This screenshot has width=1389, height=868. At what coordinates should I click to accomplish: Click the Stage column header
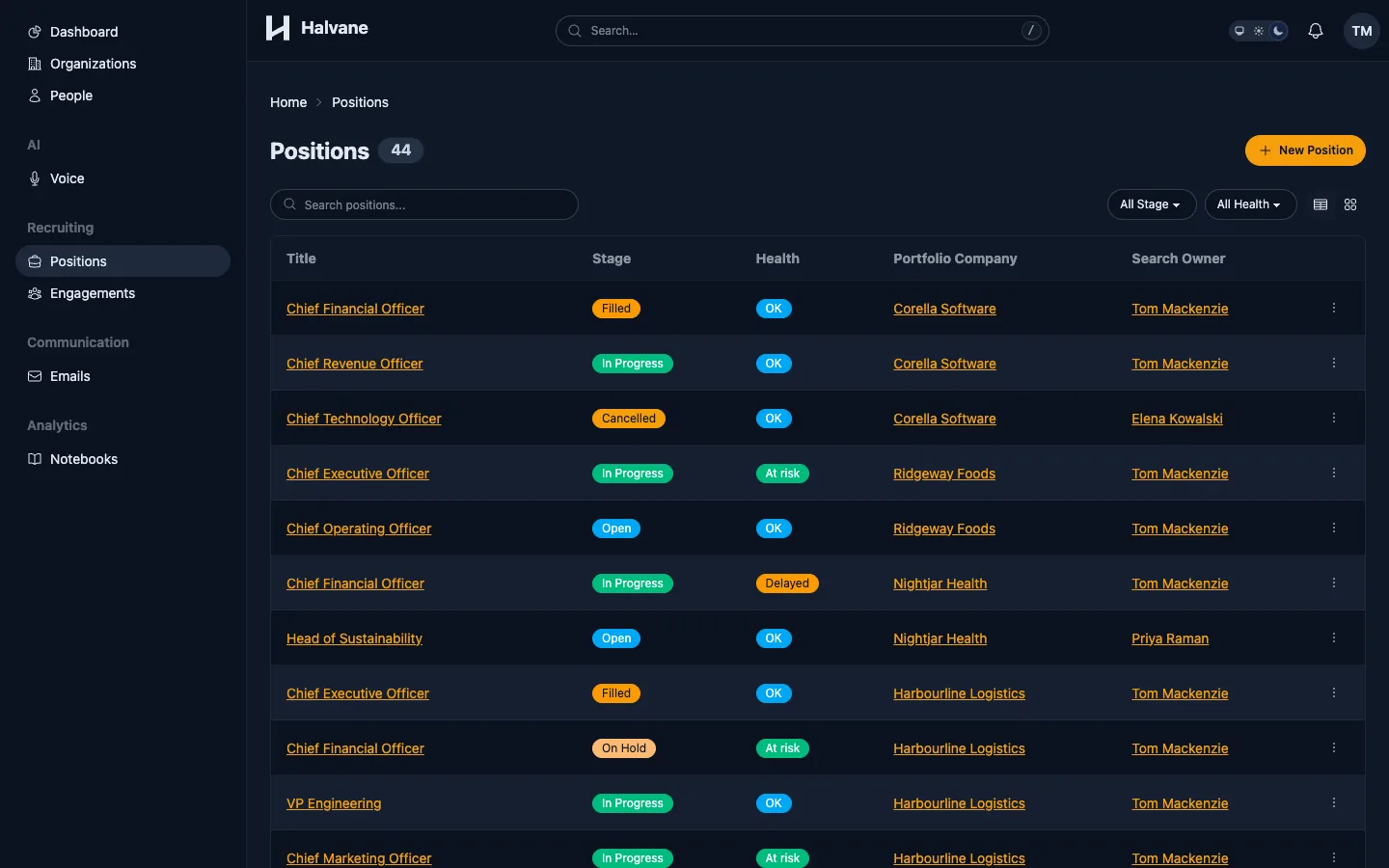coord(612,258)
